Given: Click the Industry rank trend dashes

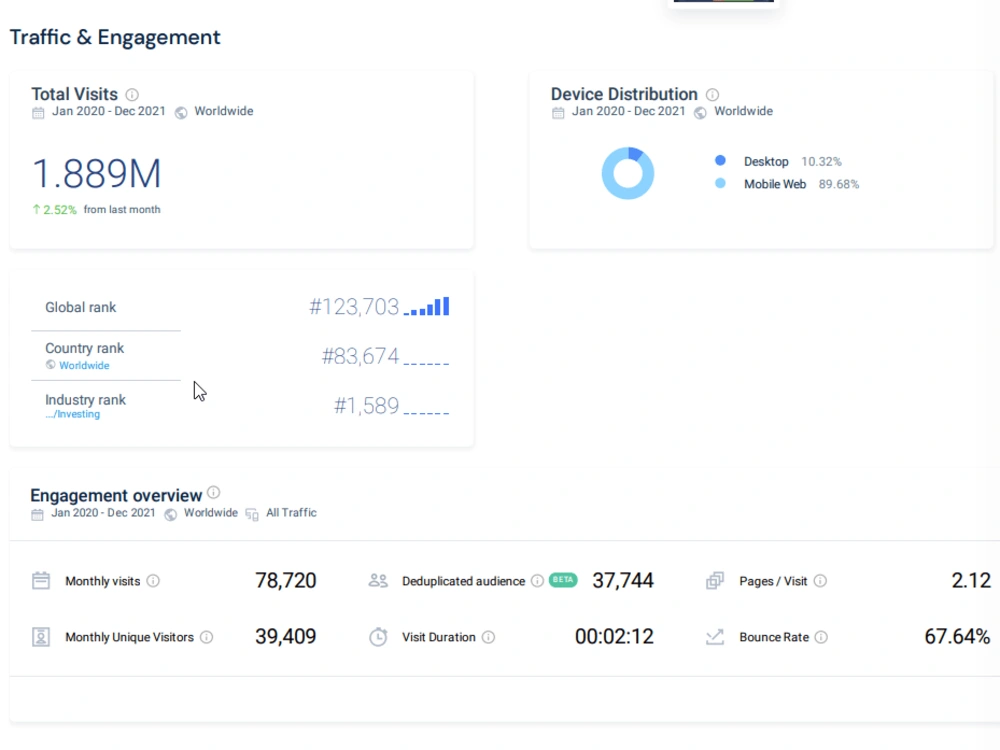Looking at the screenshot, I should click(x=427, y=413).
